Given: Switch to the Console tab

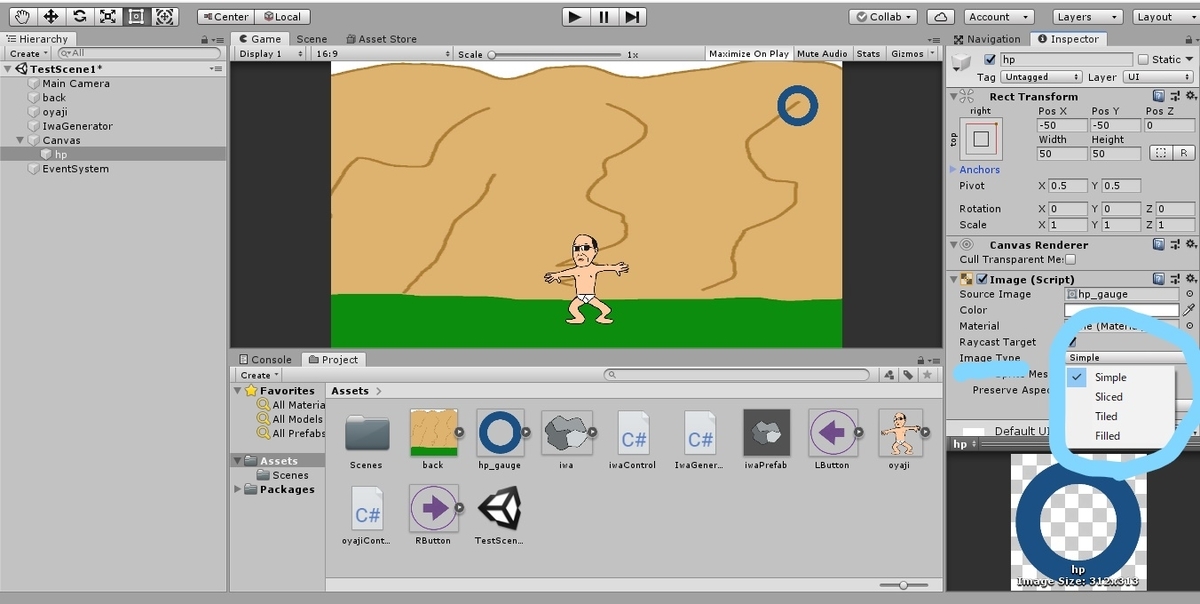Looking at the screenshot, I should (265, 359).
